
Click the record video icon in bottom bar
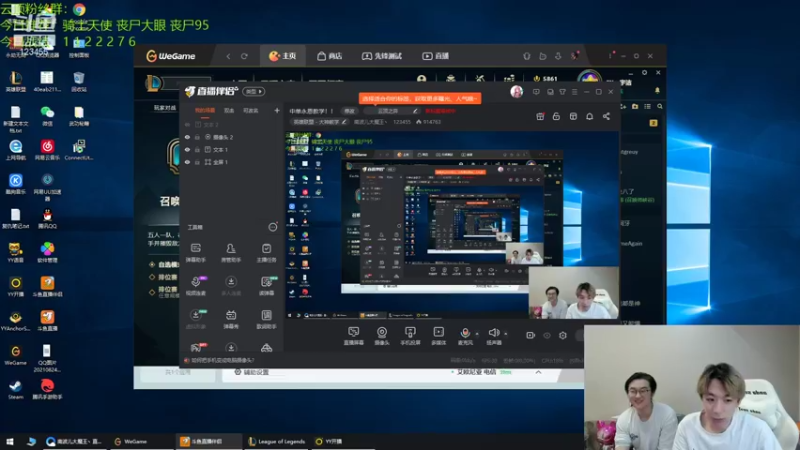531,335
